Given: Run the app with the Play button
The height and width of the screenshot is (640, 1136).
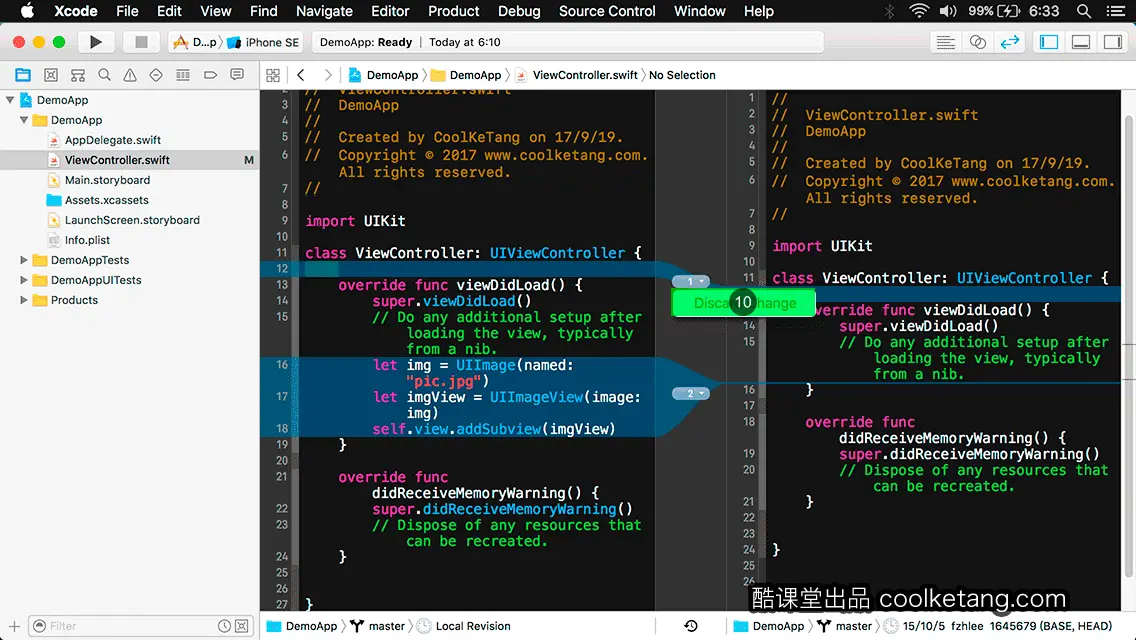Looking at the screenshot, I should point(95,42).
